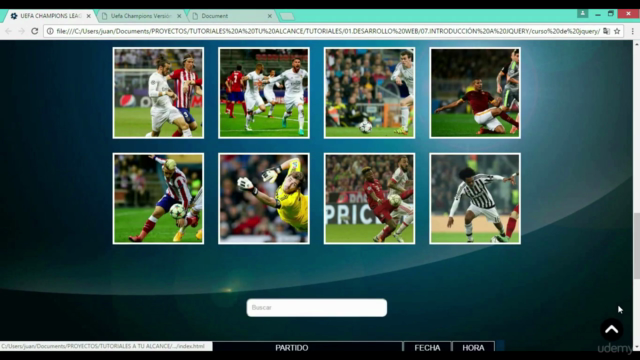Click the address bar URL
640x360 pixels.
coord(328,31)
